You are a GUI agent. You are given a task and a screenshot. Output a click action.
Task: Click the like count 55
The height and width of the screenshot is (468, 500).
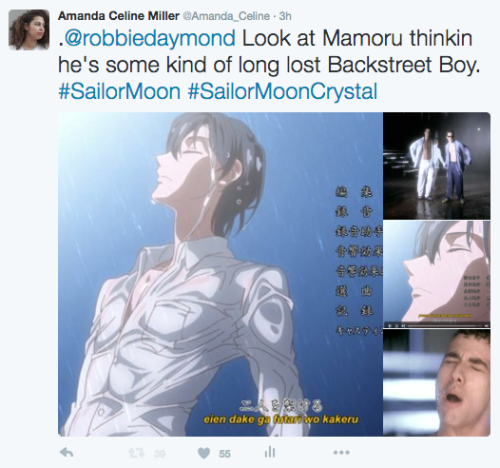(x=225, y=454)
